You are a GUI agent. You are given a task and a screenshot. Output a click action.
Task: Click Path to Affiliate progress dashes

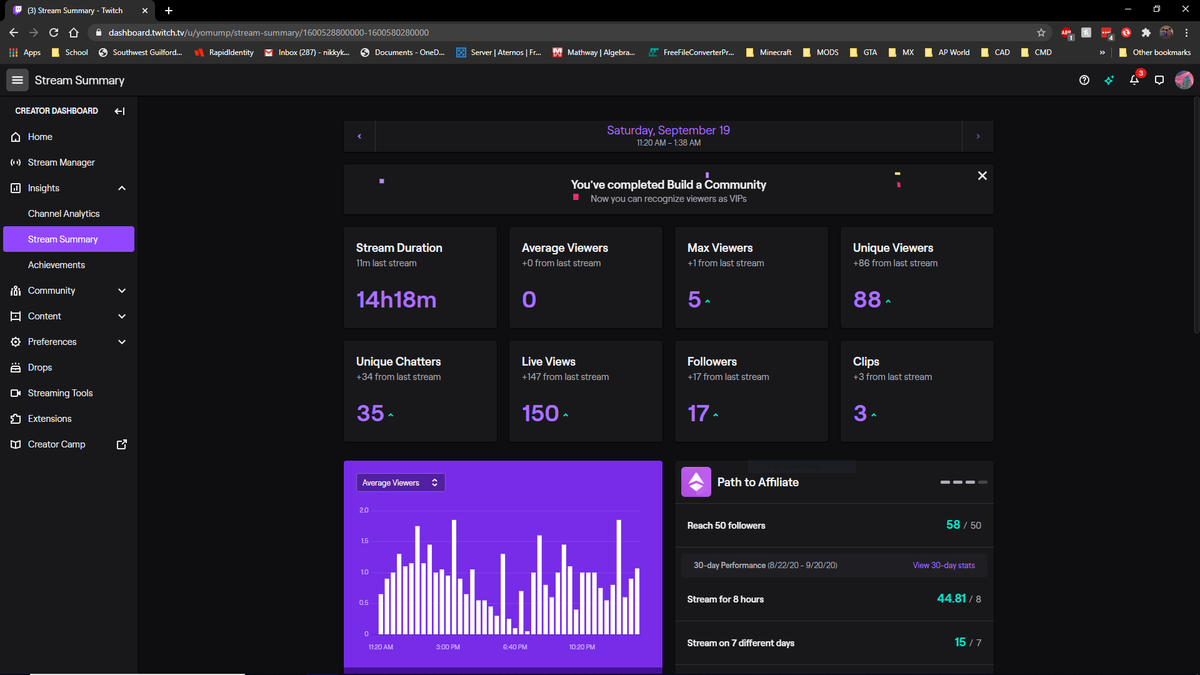(x=964, y=482)
